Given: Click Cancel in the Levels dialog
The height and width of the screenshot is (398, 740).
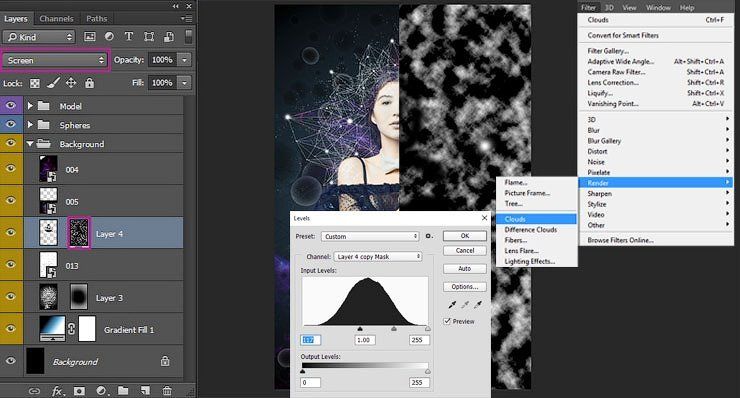Looking at the screenshot, I should (x=465, y=250).
